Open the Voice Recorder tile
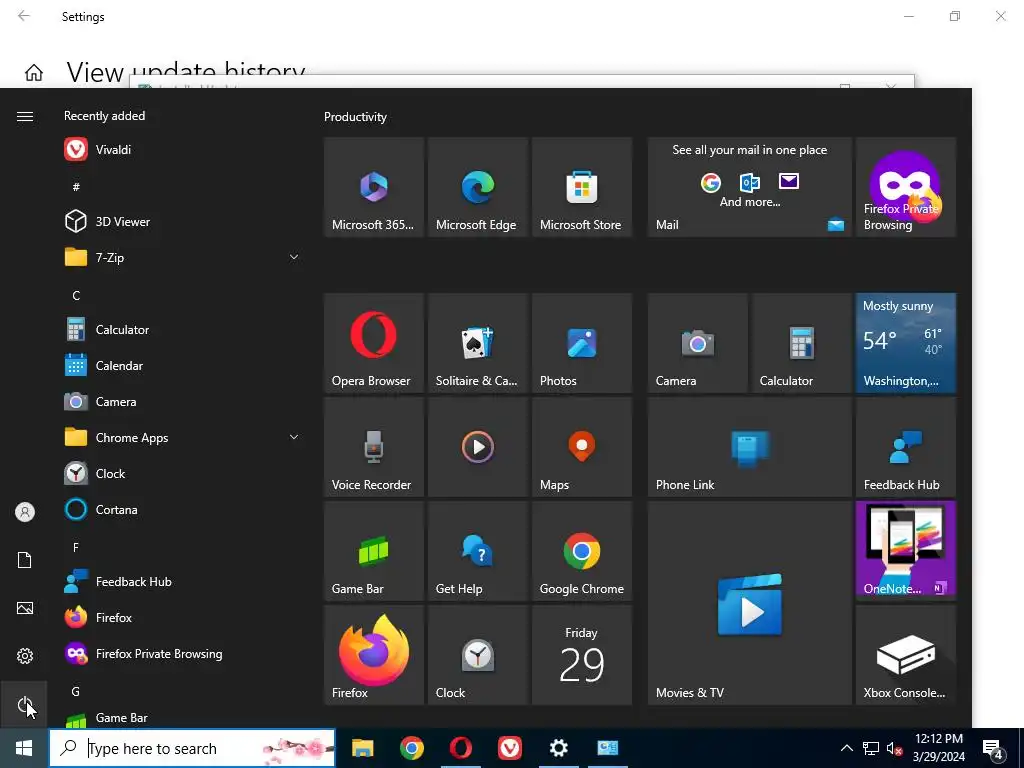 click(x=374, y=447)
